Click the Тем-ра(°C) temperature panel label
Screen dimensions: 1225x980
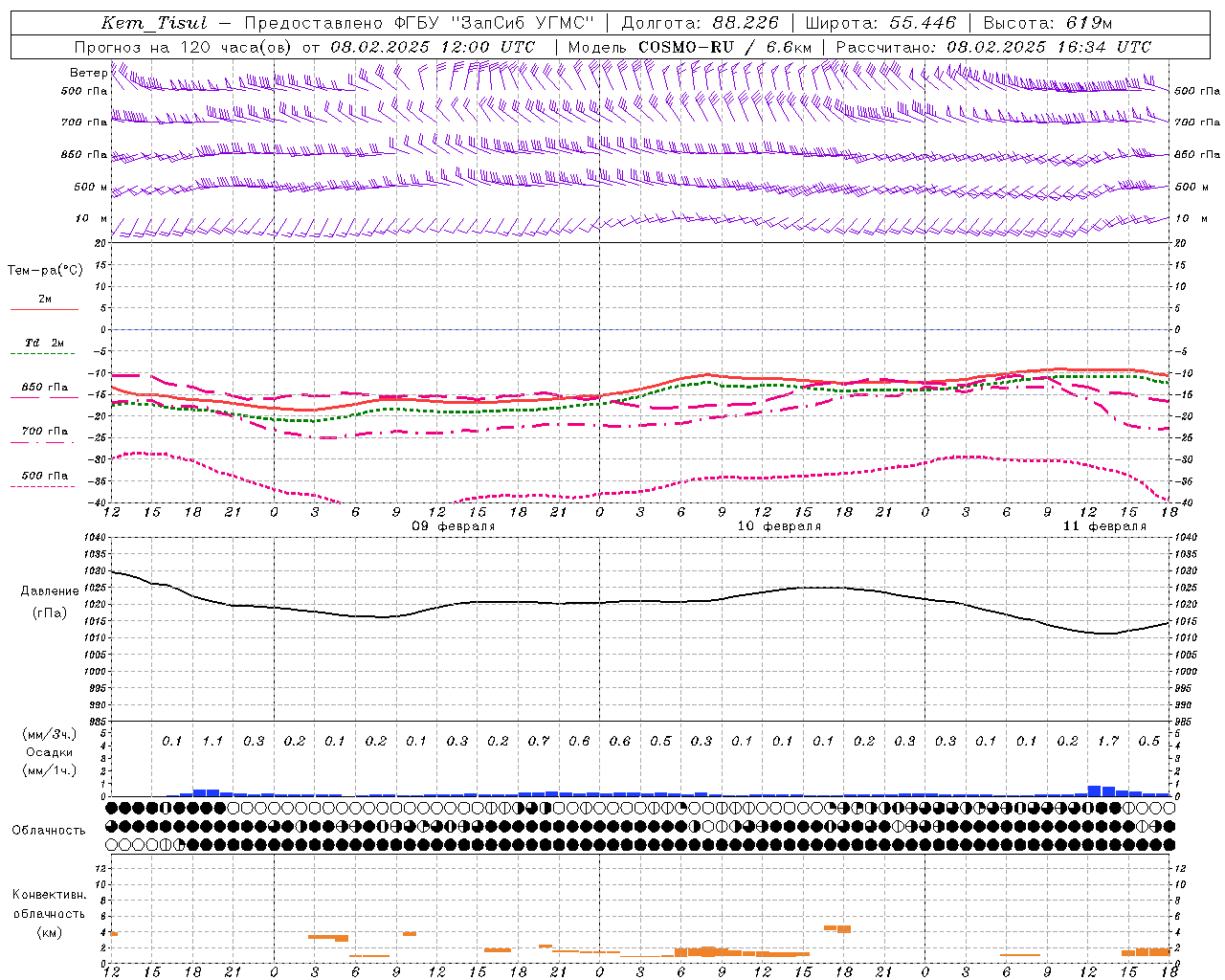(45, 270)
